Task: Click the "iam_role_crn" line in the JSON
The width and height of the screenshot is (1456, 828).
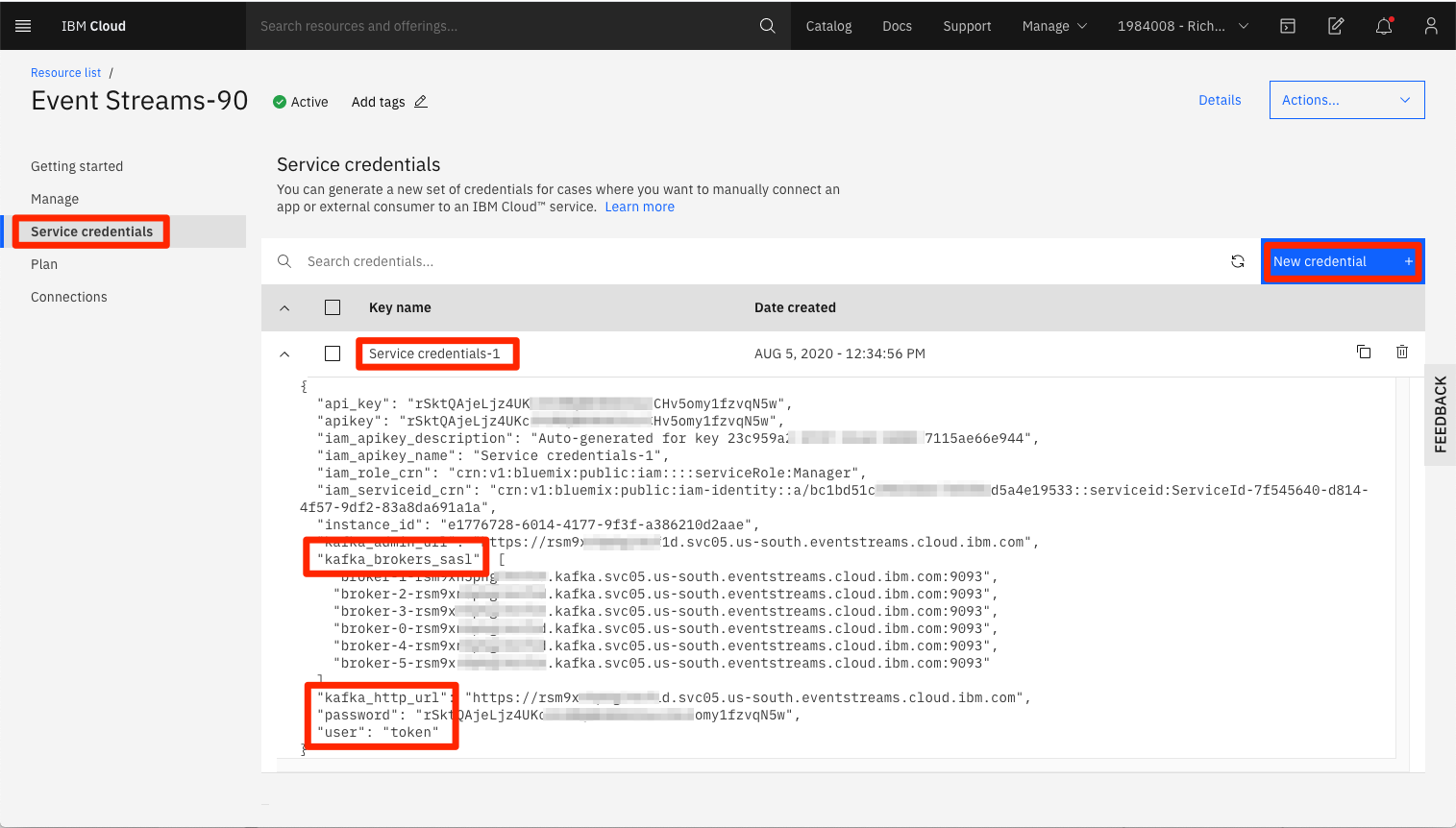Action: [x=592, y=473]
